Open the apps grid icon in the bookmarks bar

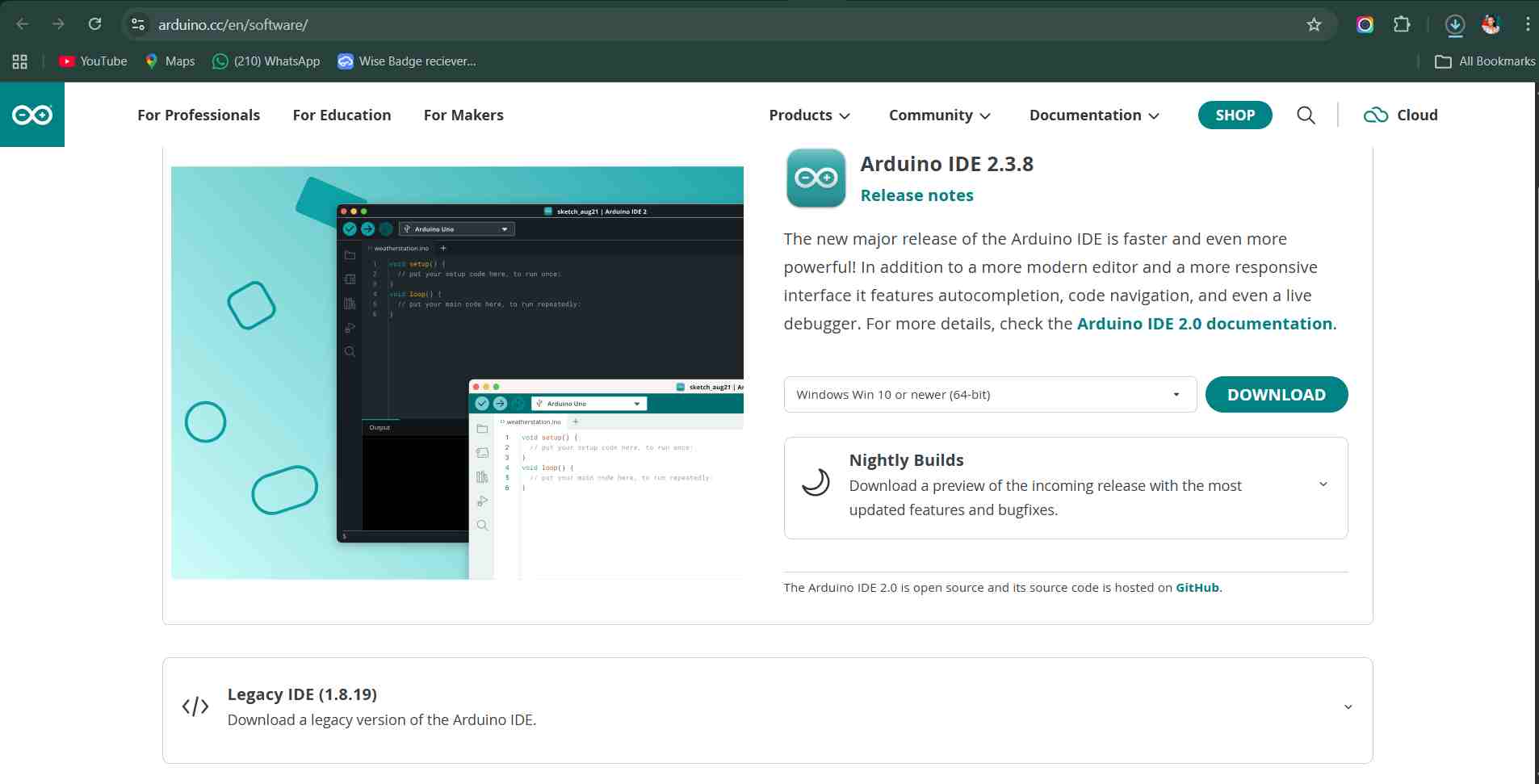(20, 61)
